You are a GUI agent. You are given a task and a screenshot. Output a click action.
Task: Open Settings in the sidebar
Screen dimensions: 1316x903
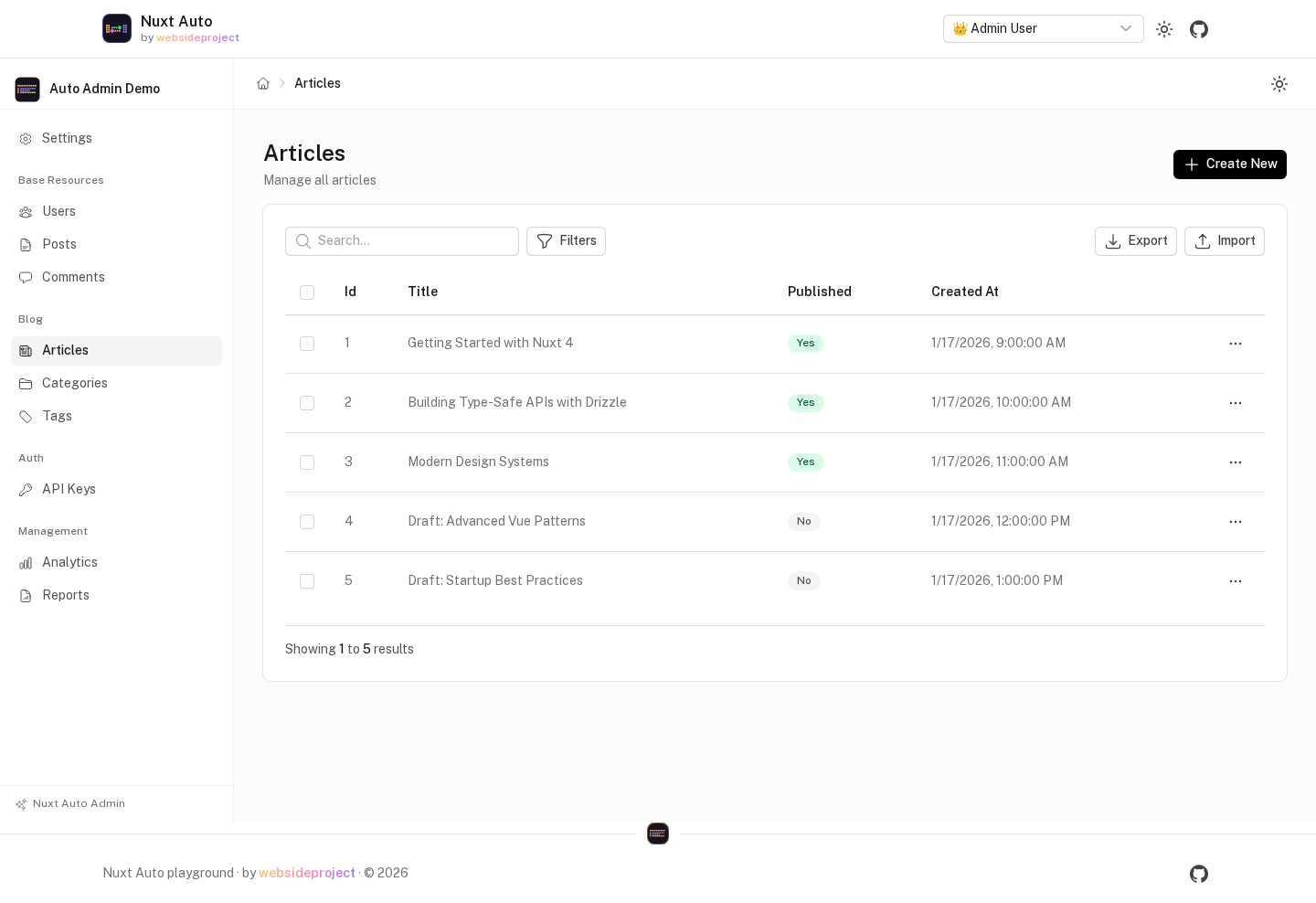116,139
